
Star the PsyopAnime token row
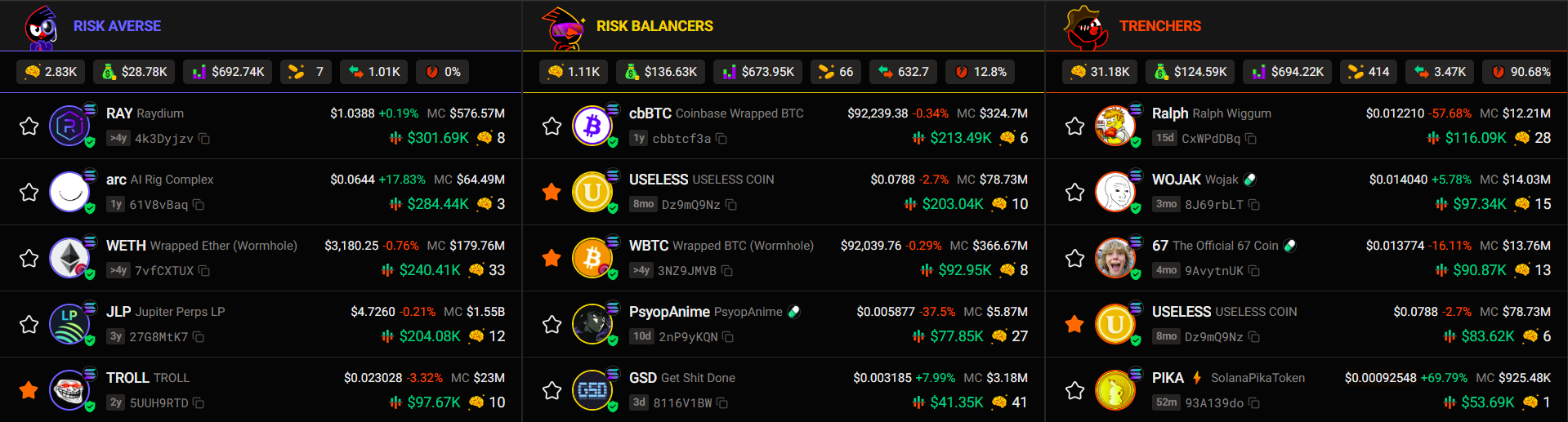pos(552,324)
